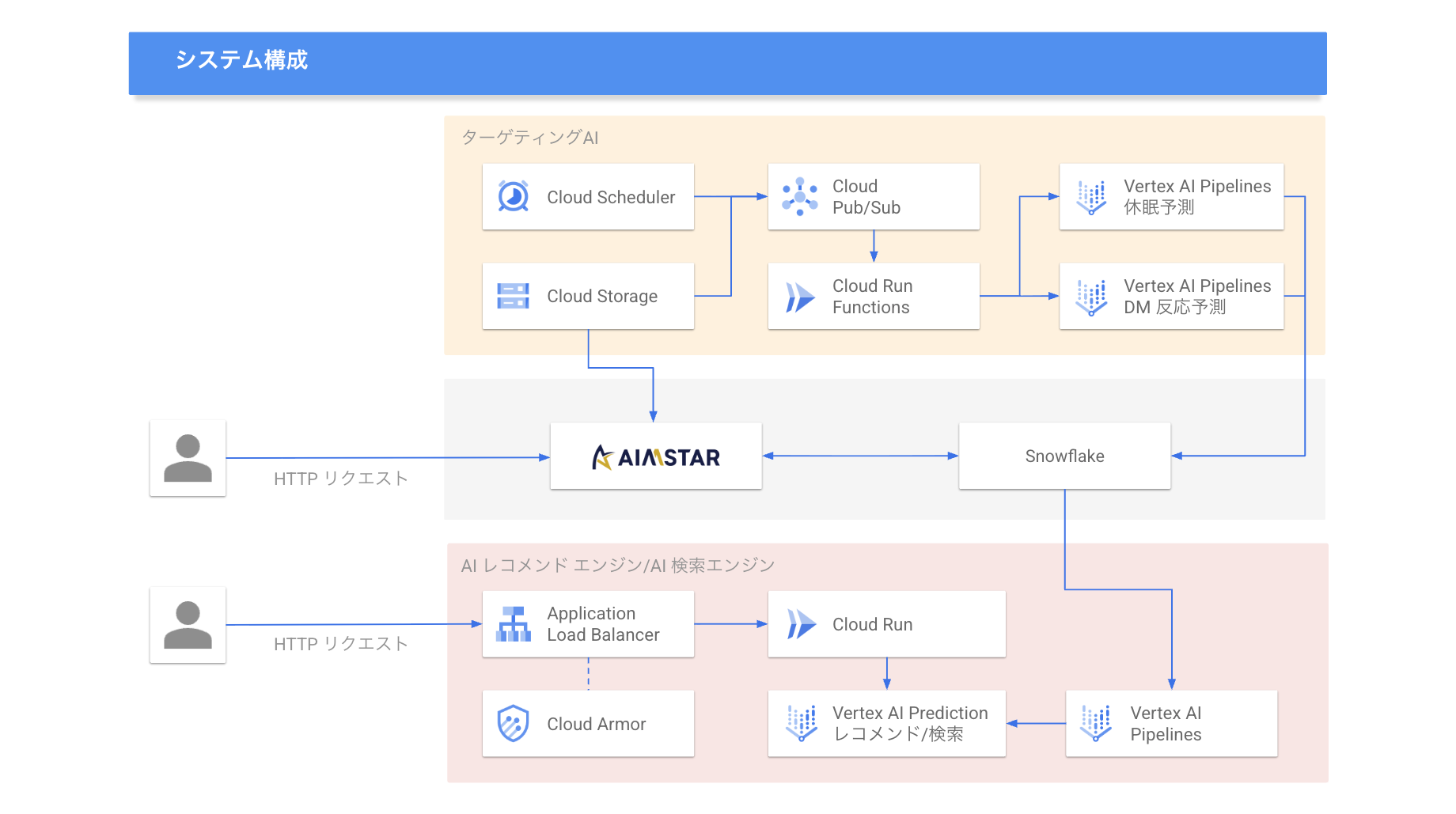Click the Cloud Pub/Sub icon
This screenshot has width=1456, height=814.
click(x=799, y=196)
